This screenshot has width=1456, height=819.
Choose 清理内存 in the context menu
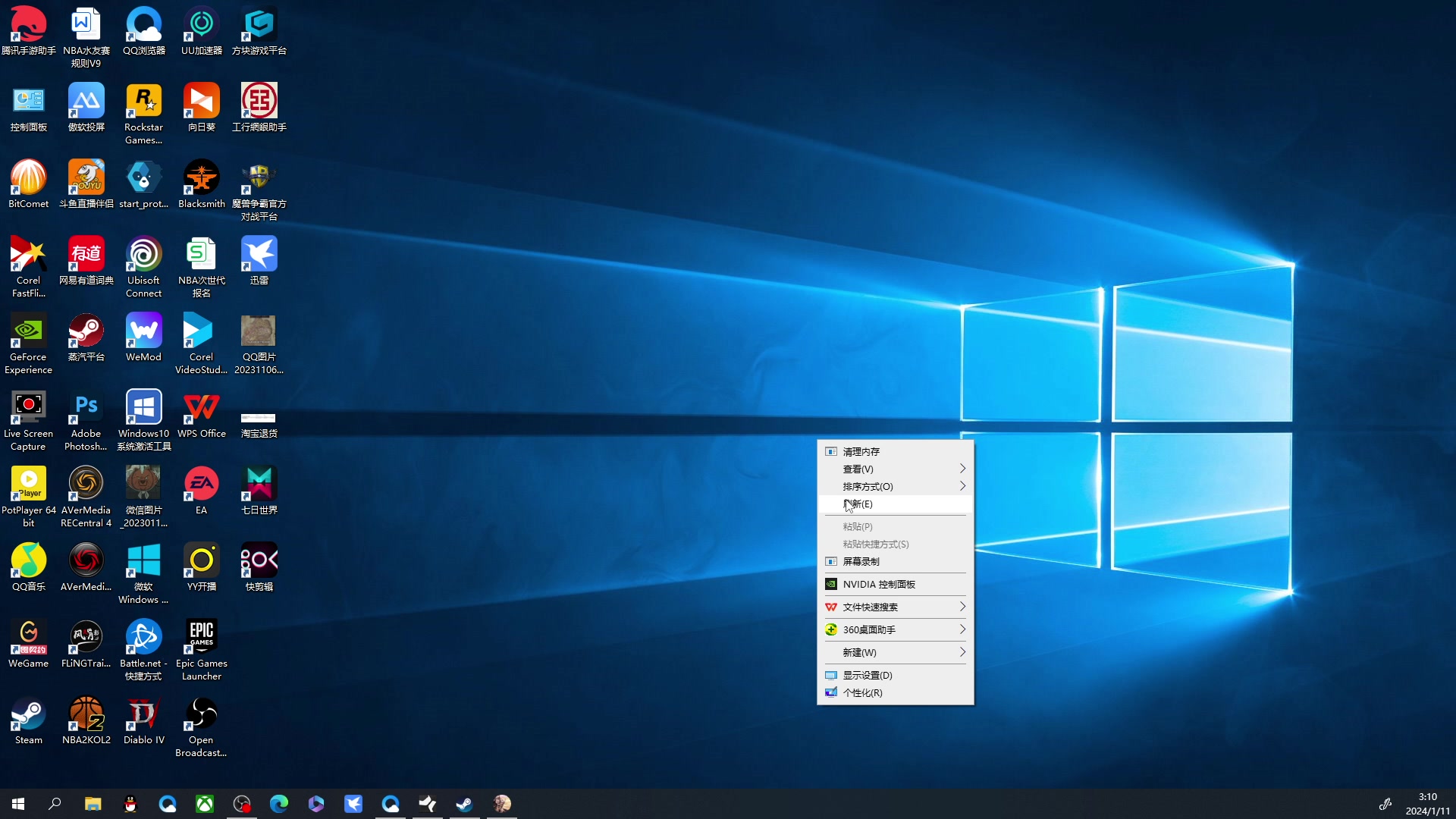895,451
